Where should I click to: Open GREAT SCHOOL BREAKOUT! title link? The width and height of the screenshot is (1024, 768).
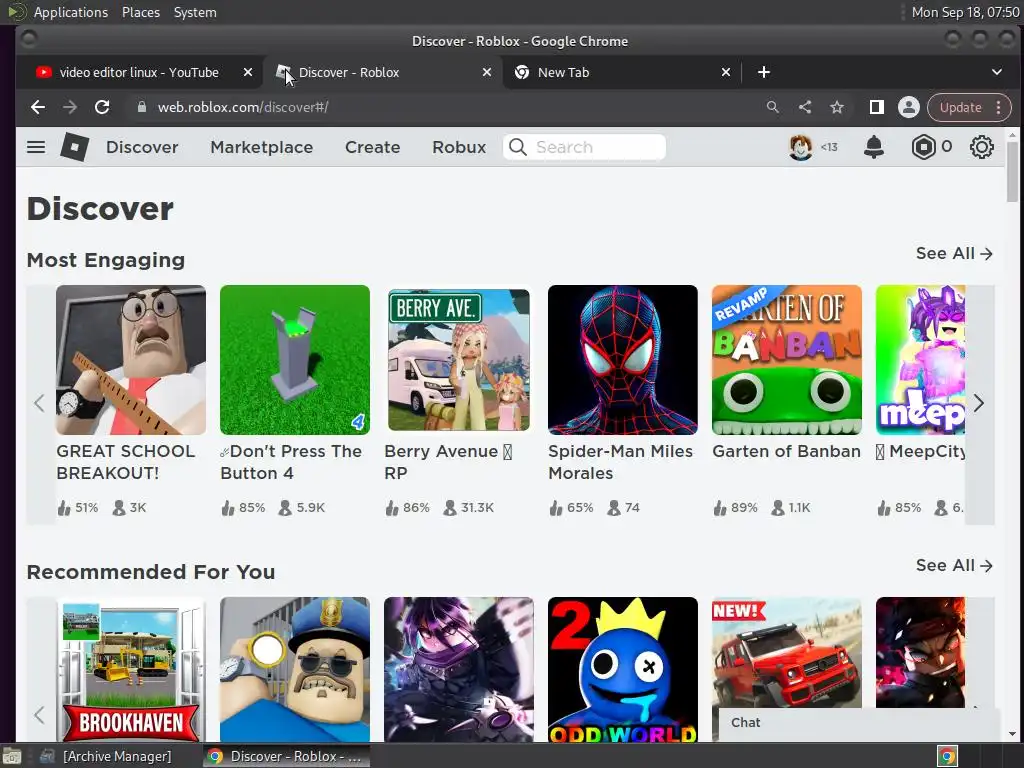(125, 462)
